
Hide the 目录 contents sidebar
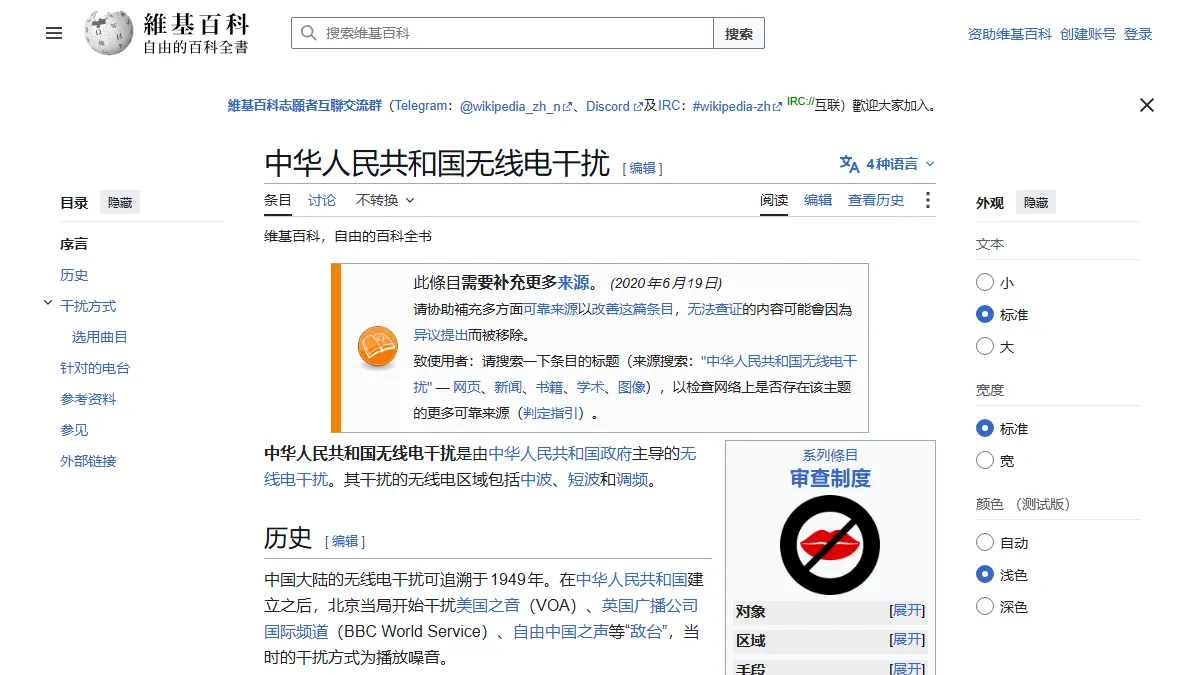pyautogui.click(x=120, y=203)
